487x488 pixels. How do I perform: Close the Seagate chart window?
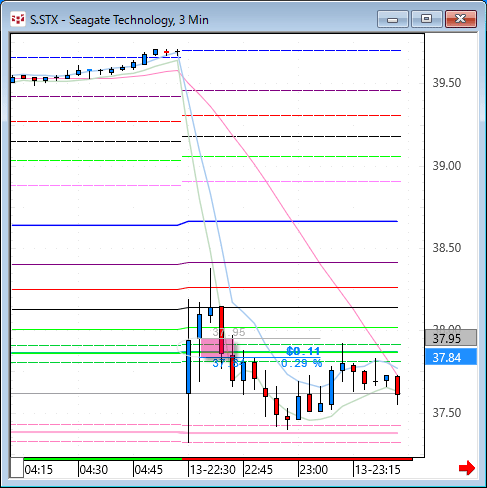461,19
